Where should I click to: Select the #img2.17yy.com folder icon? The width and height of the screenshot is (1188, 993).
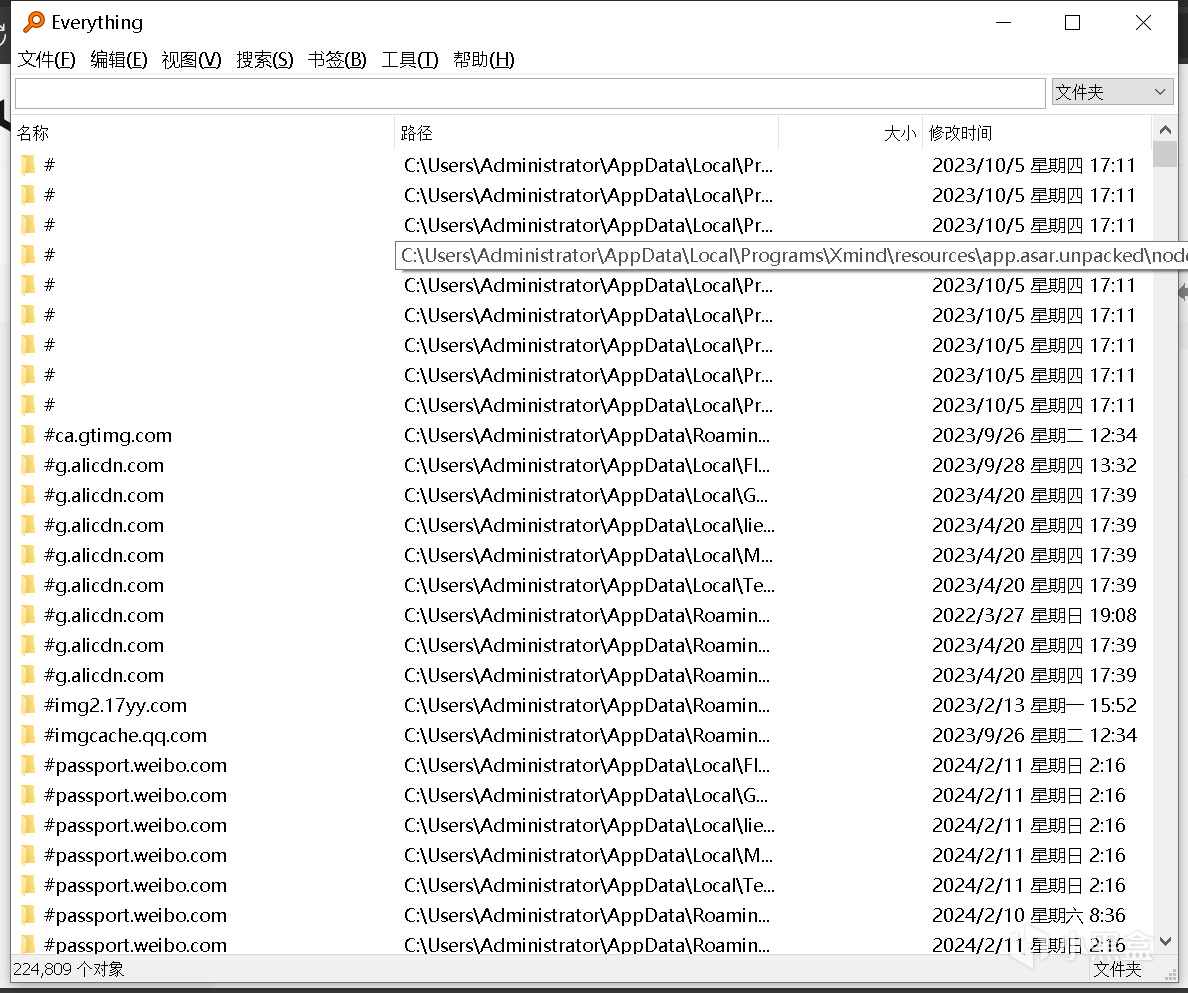point(28,705)
